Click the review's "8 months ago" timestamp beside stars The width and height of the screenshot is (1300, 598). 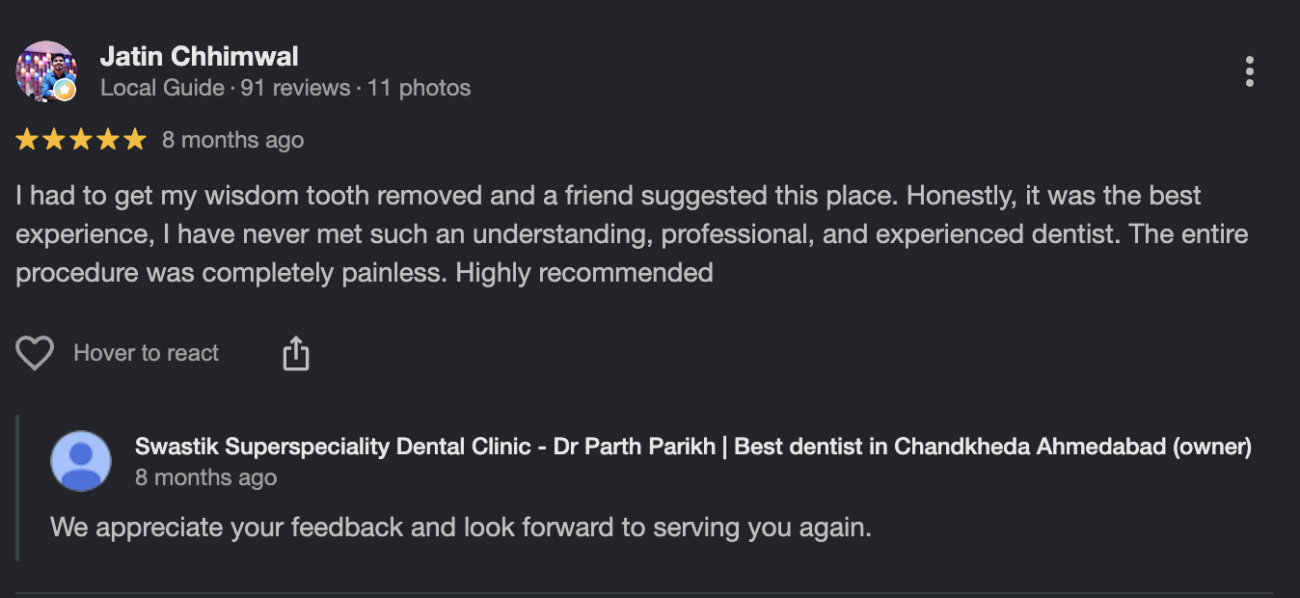pos(233,140)
